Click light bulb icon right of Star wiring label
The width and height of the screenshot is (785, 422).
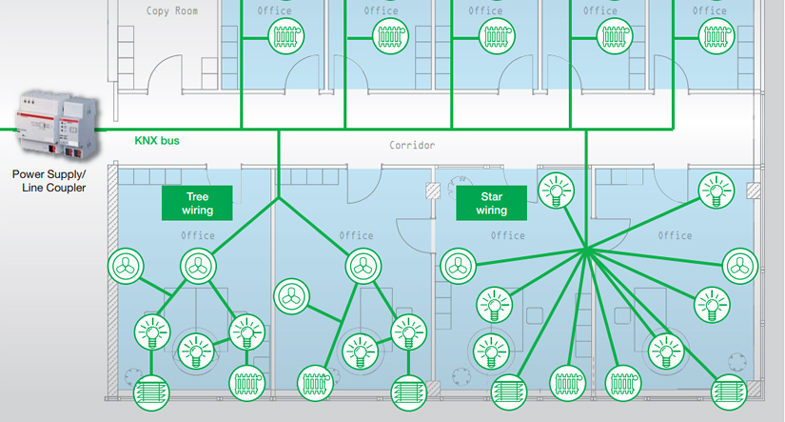pos(557,189)
